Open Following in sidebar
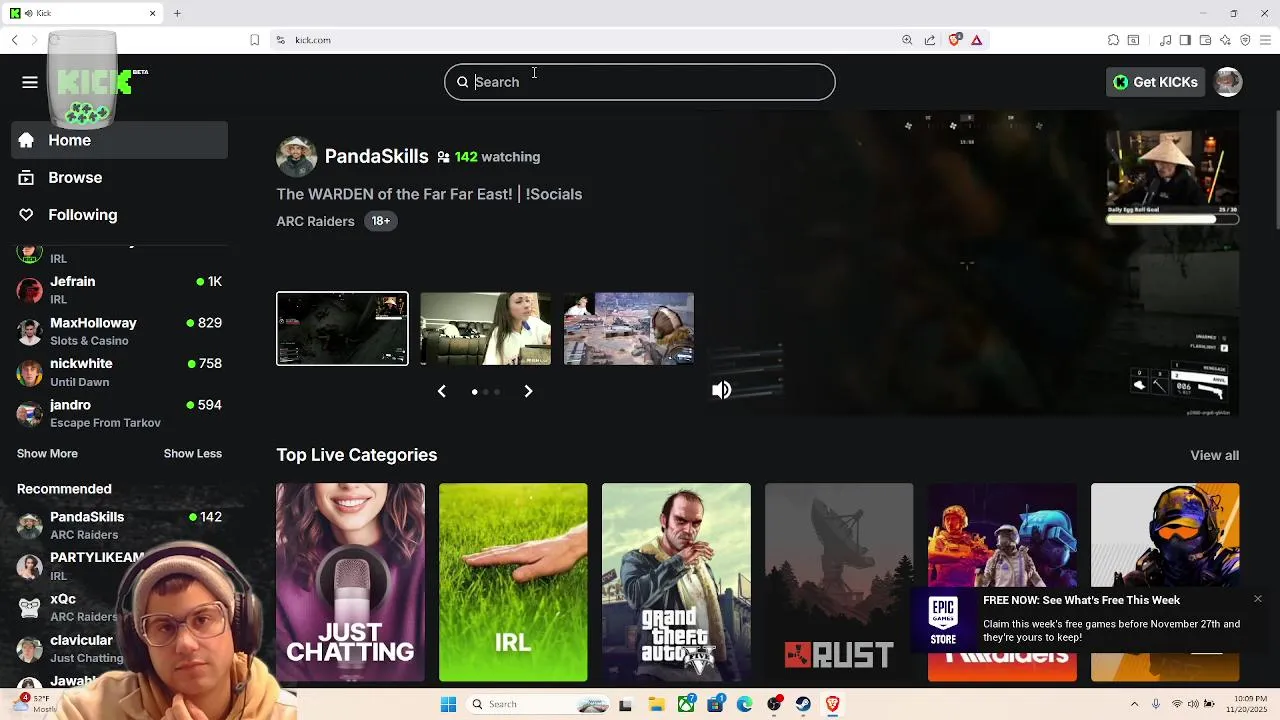The width and height of the screenshot is (1280, 720). tap(120, 215)
